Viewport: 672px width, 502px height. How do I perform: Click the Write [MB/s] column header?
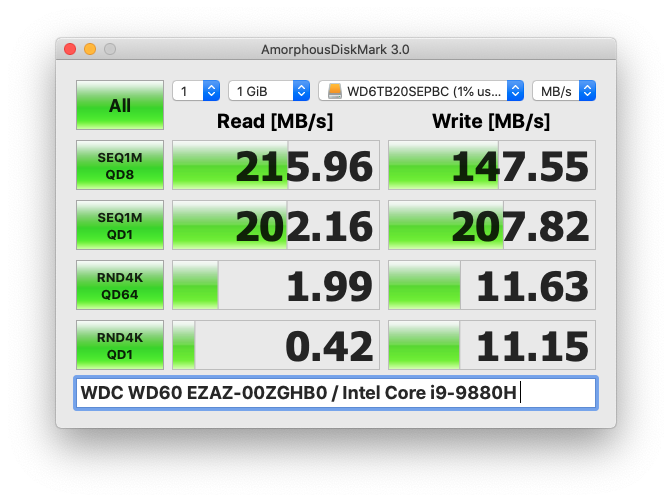click(491, 121)
